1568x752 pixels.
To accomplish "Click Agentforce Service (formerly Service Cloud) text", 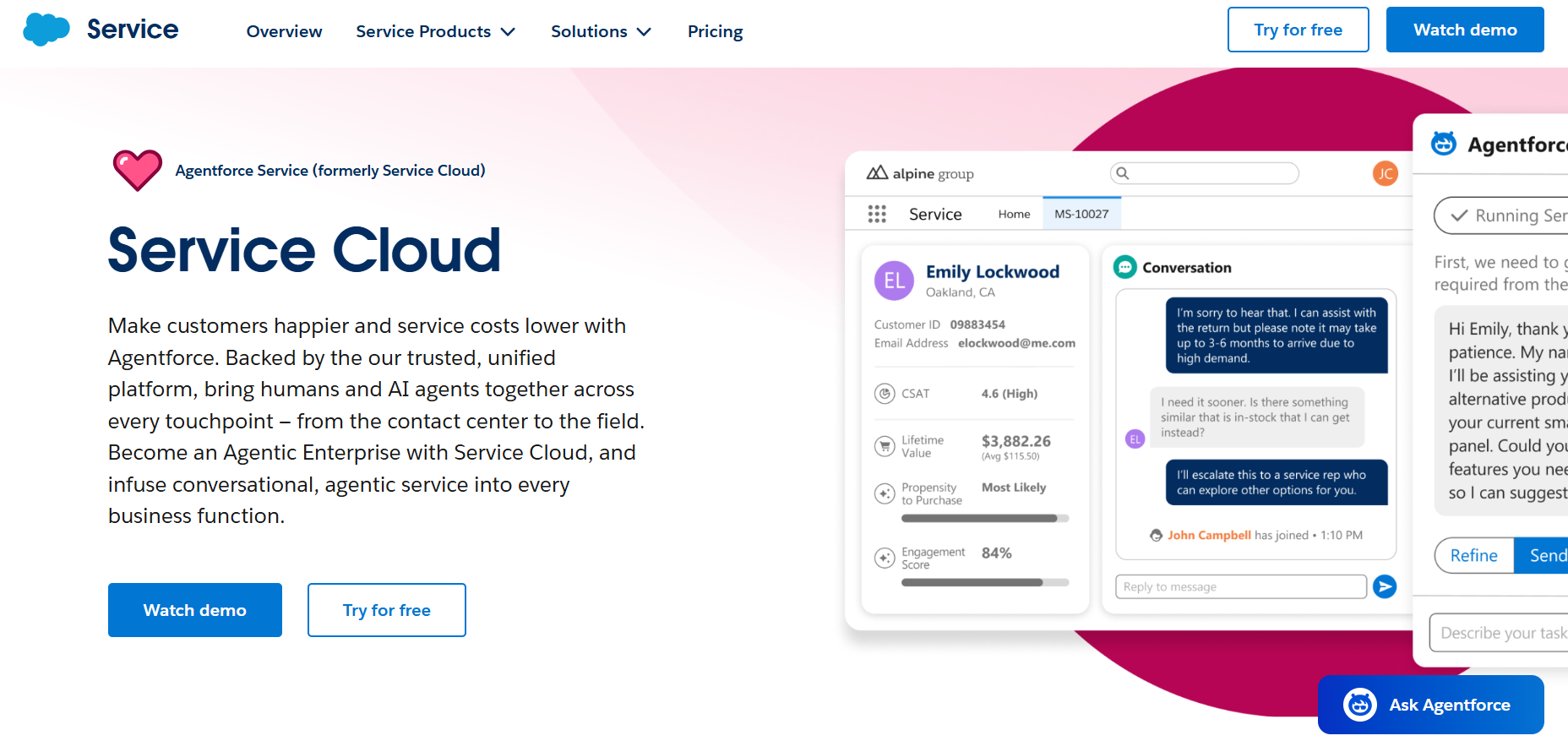I will click(330, 171).
